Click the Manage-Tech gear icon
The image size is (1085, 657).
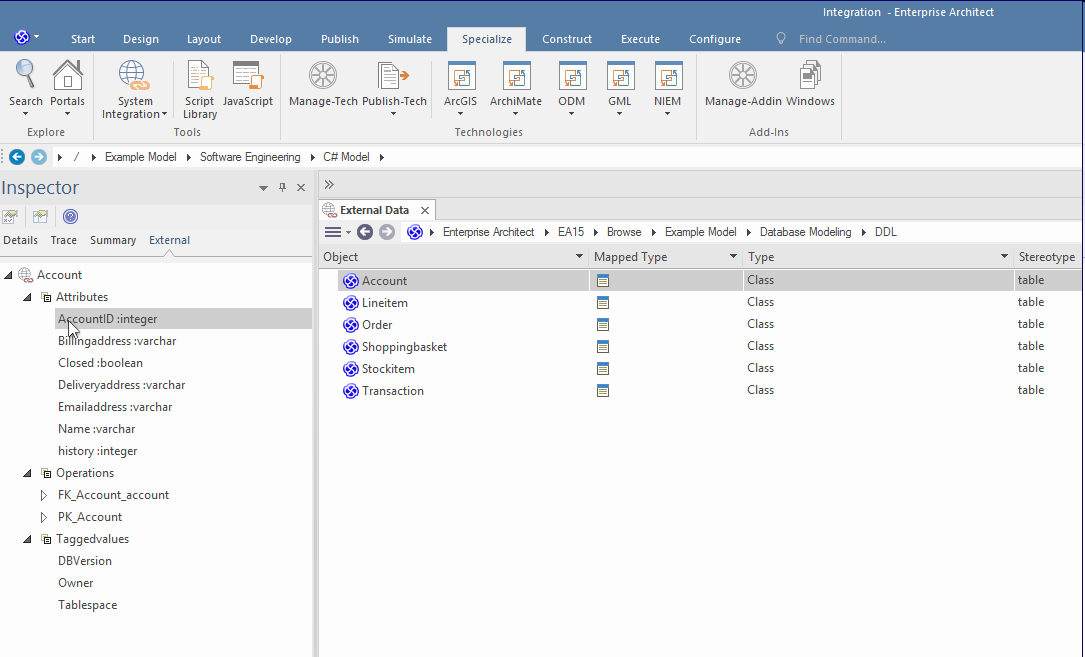coord(323,77)
